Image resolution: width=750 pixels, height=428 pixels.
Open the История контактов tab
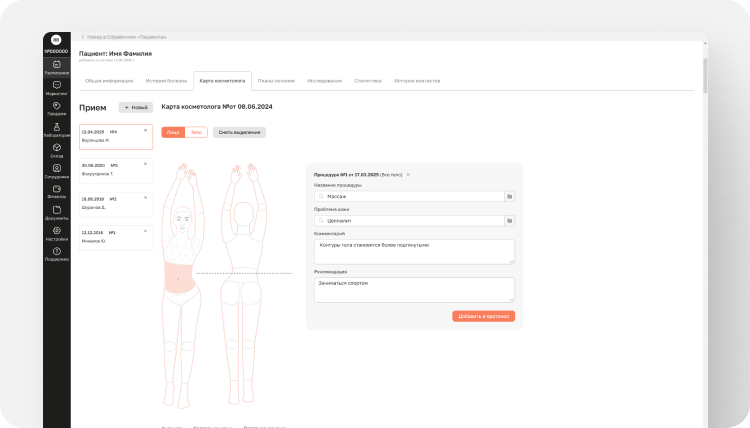417,81
